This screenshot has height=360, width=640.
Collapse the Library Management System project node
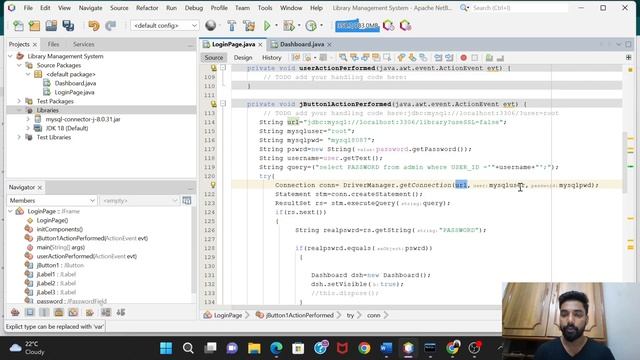point(11,56)
